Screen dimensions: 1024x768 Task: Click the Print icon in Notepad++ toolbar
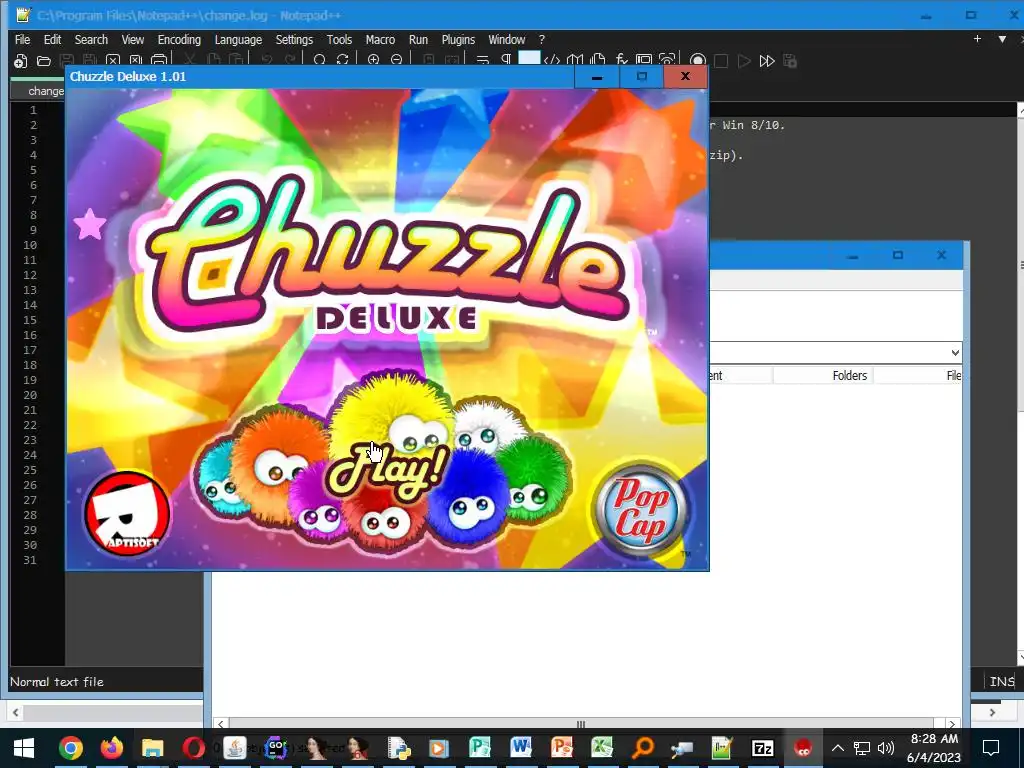click(x=159, y=61)
